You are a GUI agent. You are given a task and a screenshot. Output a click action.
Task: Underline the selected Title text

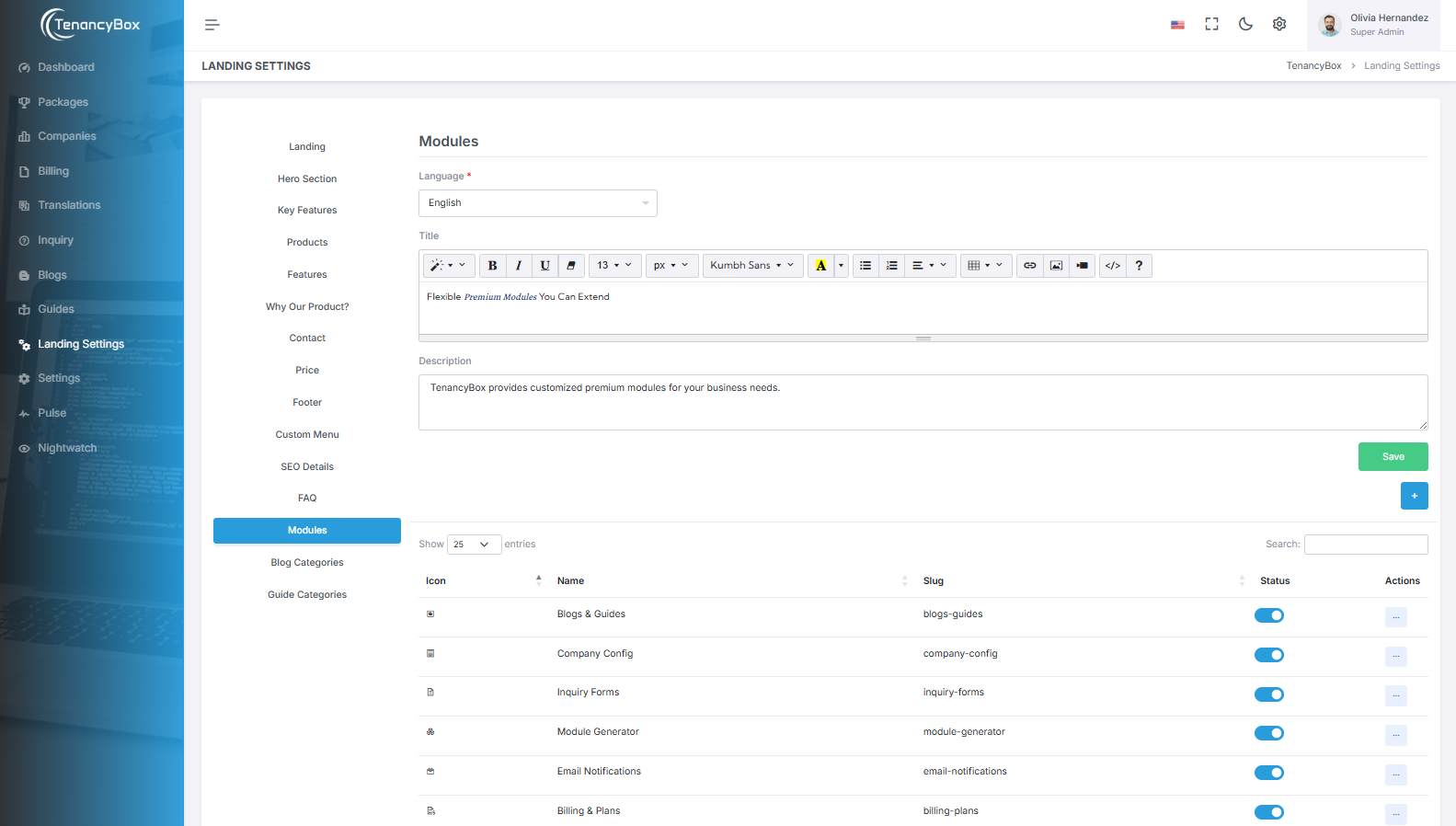click(545, 266)
